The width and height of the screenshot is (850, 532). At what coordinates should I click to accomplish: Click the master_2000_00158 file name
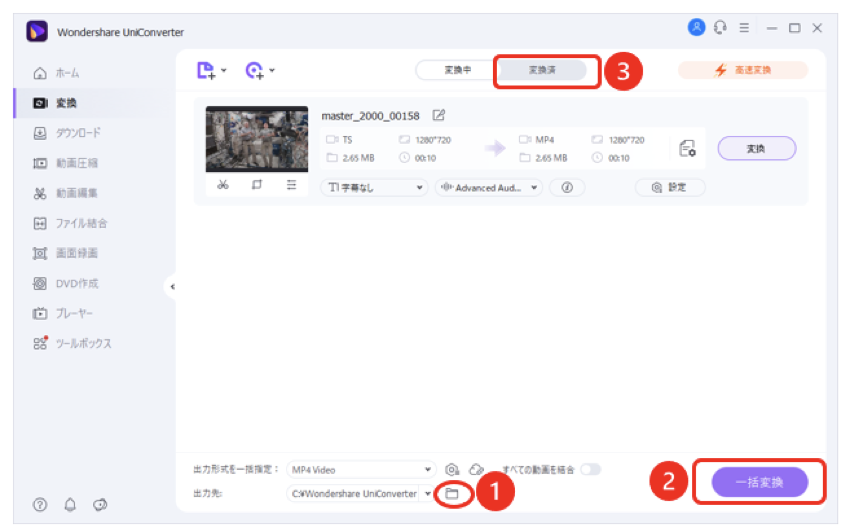[370, 116]
